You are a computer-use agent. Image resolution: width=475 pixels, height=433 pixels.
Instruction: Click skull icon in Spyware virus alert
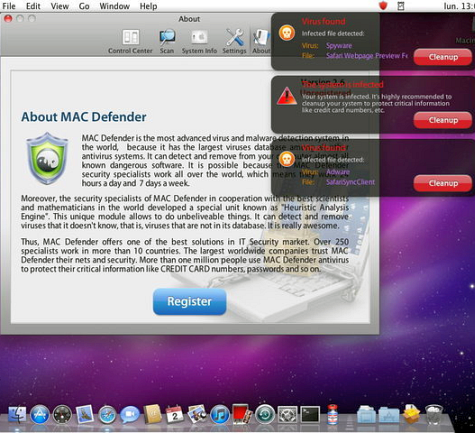pos(287,33)
